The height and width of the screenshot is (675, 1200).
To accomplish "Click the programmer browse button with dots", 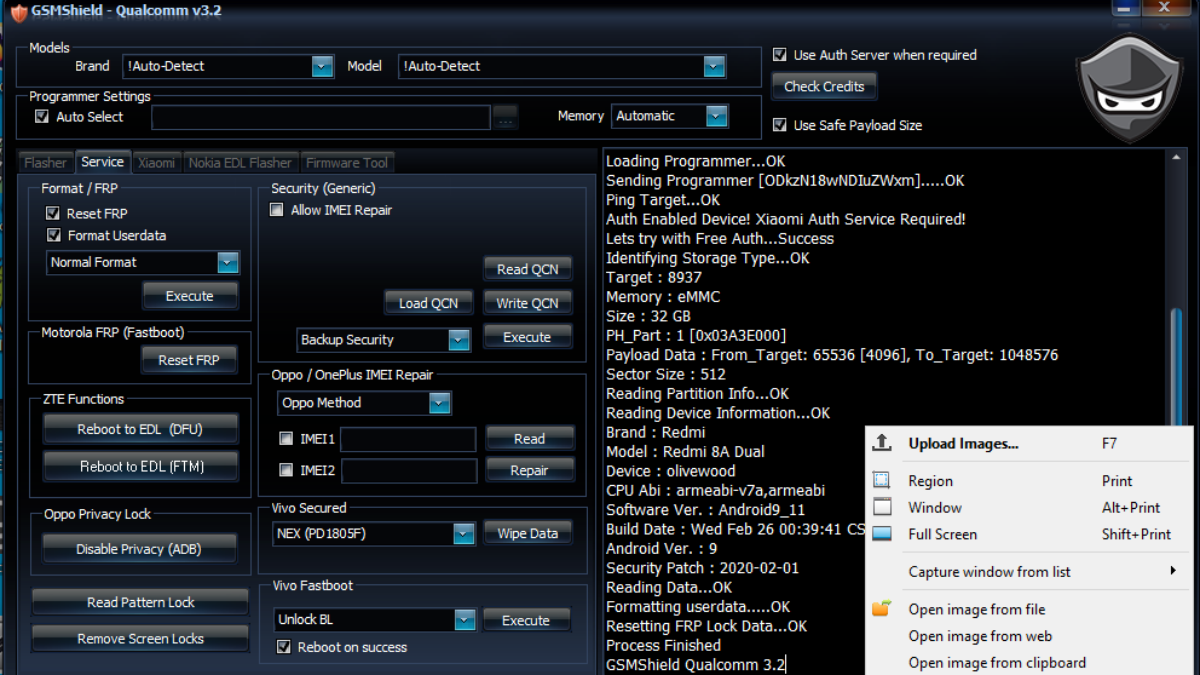I will 506,117.
